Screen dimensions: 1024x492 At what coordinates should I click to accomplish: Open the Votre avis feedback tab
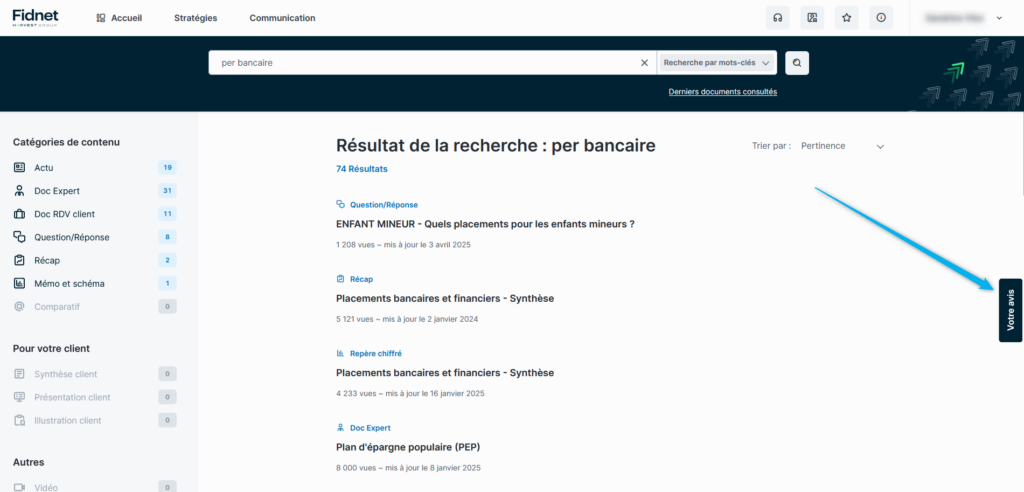(x=1010, y=310)
